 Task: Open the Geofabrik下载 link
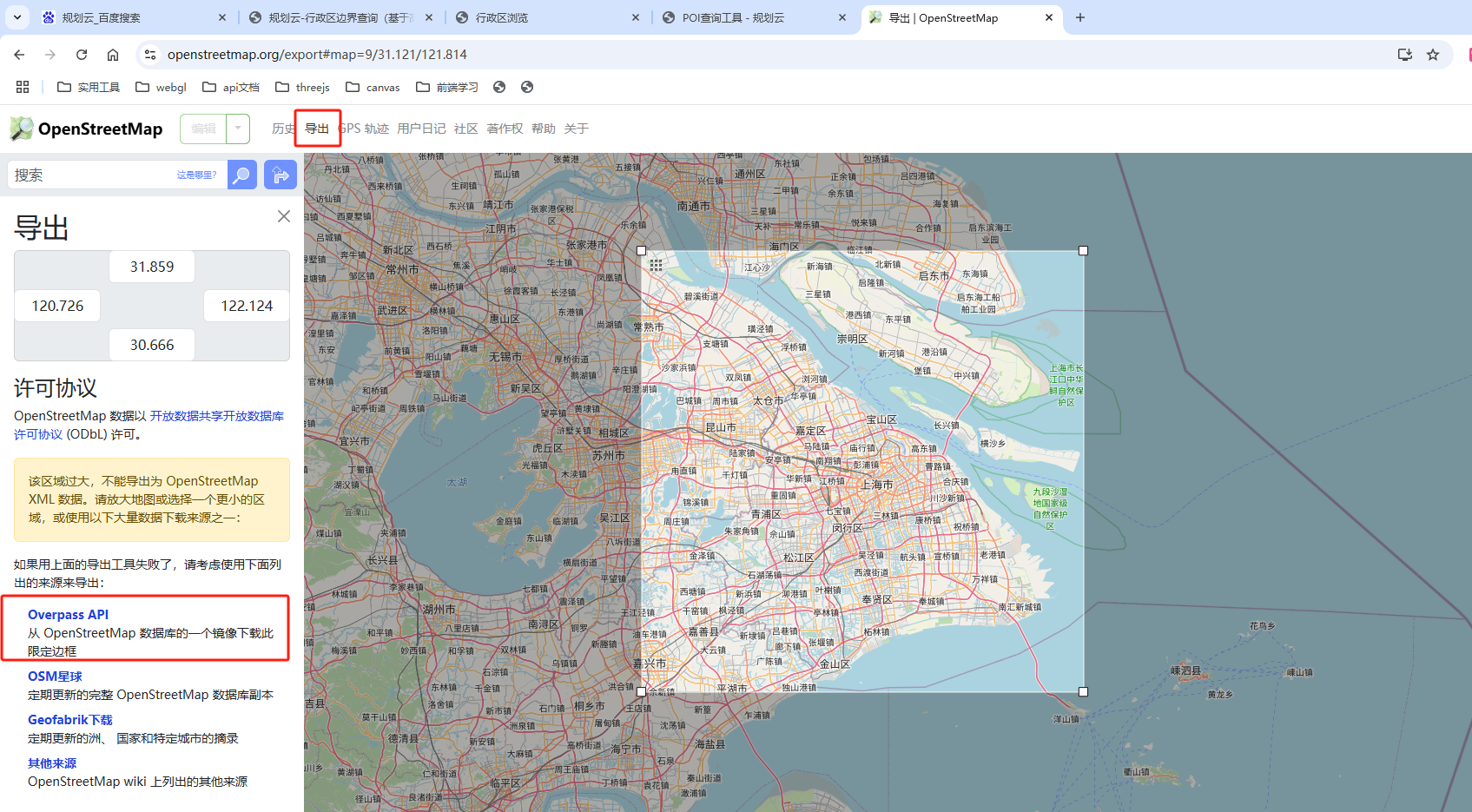point(70,719)
